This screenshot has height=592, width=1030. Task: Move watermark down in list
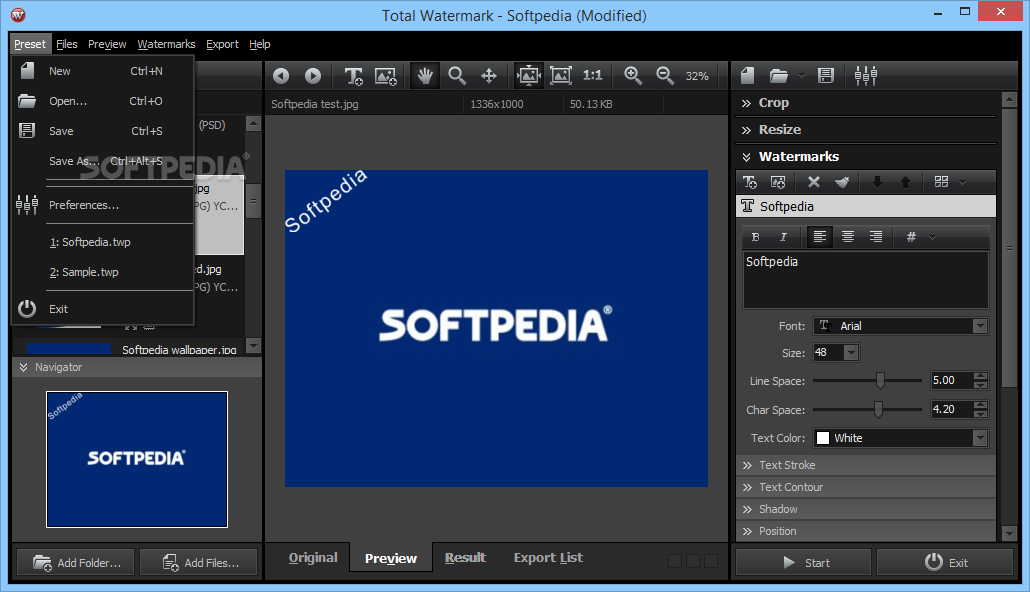(x=877, y=182)
